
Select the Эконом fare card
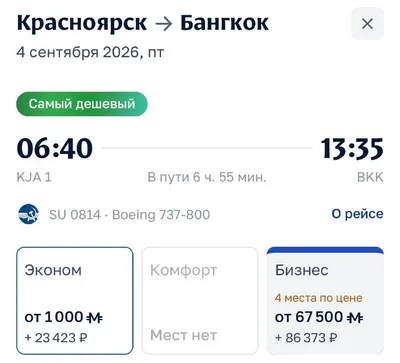tap(75, 301)
